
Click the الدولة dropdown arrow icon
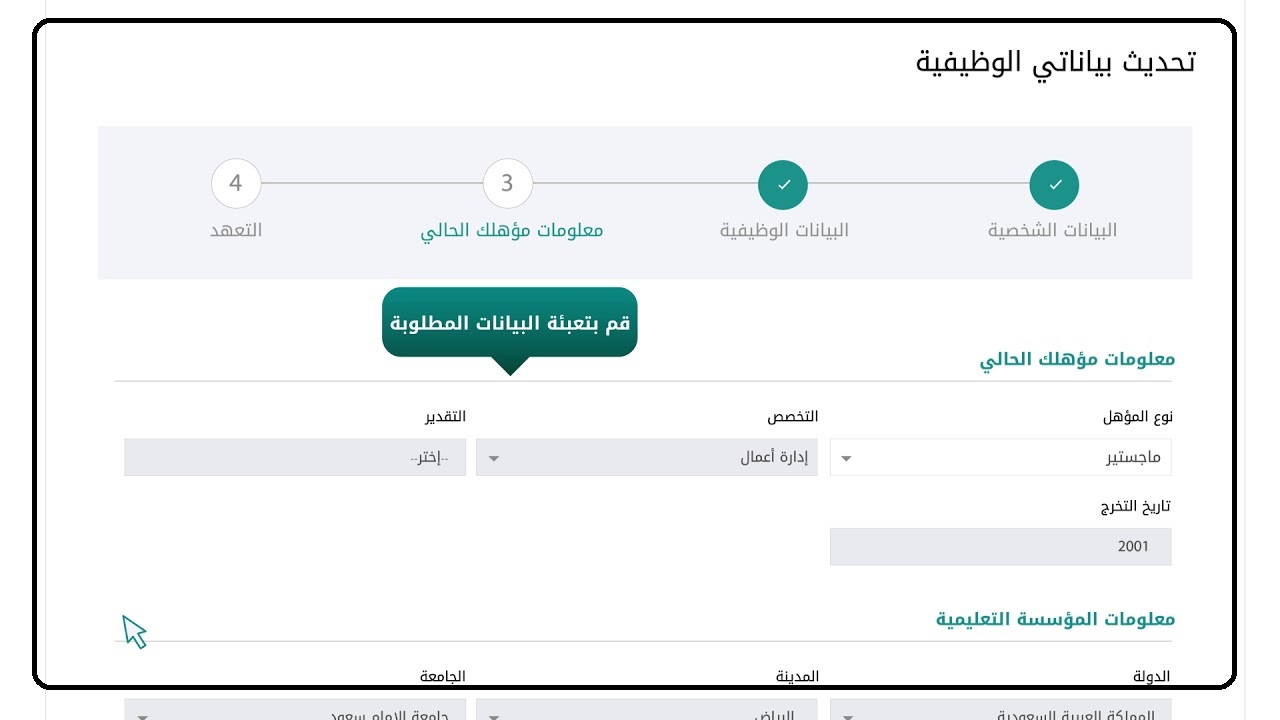coord(846,716)
